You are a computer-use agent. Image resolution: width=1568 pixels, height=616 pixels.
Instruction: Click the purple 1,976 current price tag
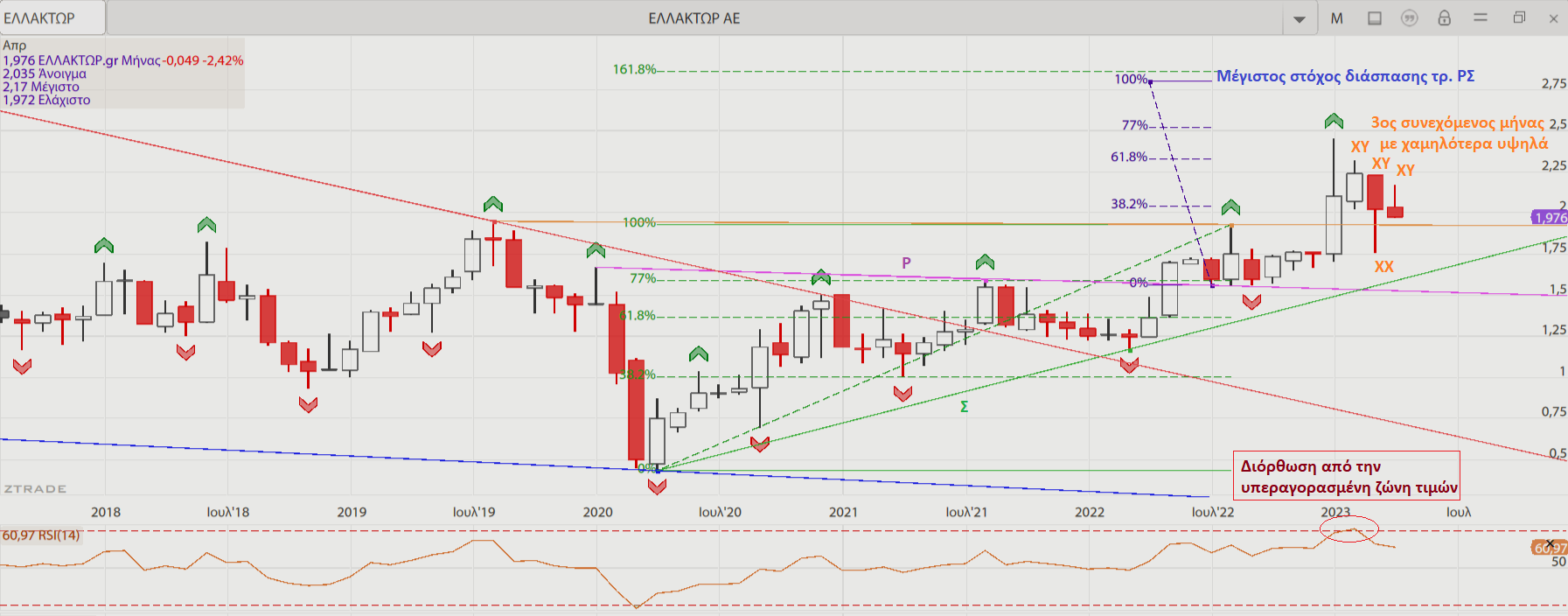click(x=1550, y=218)
